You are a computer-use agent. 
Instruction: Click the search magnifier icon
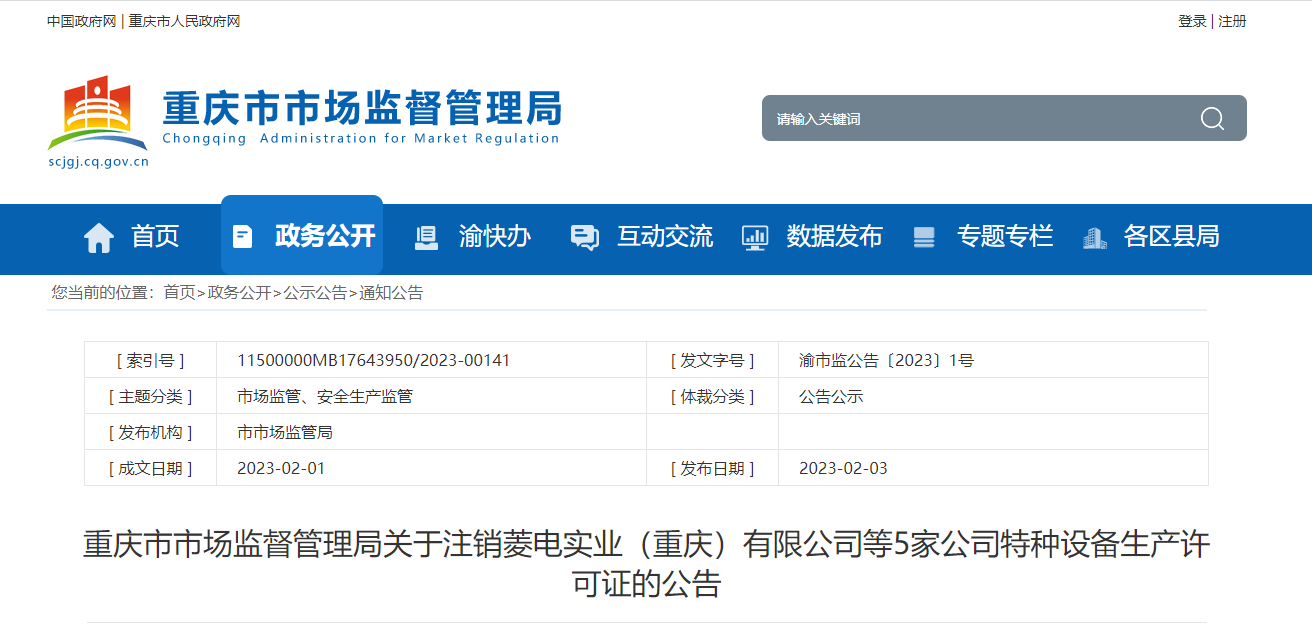coord(1212,118)
